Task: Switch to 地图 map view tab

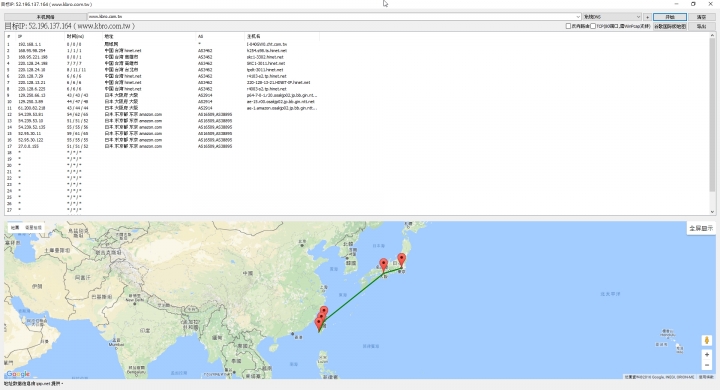Action: click(15, 227)
